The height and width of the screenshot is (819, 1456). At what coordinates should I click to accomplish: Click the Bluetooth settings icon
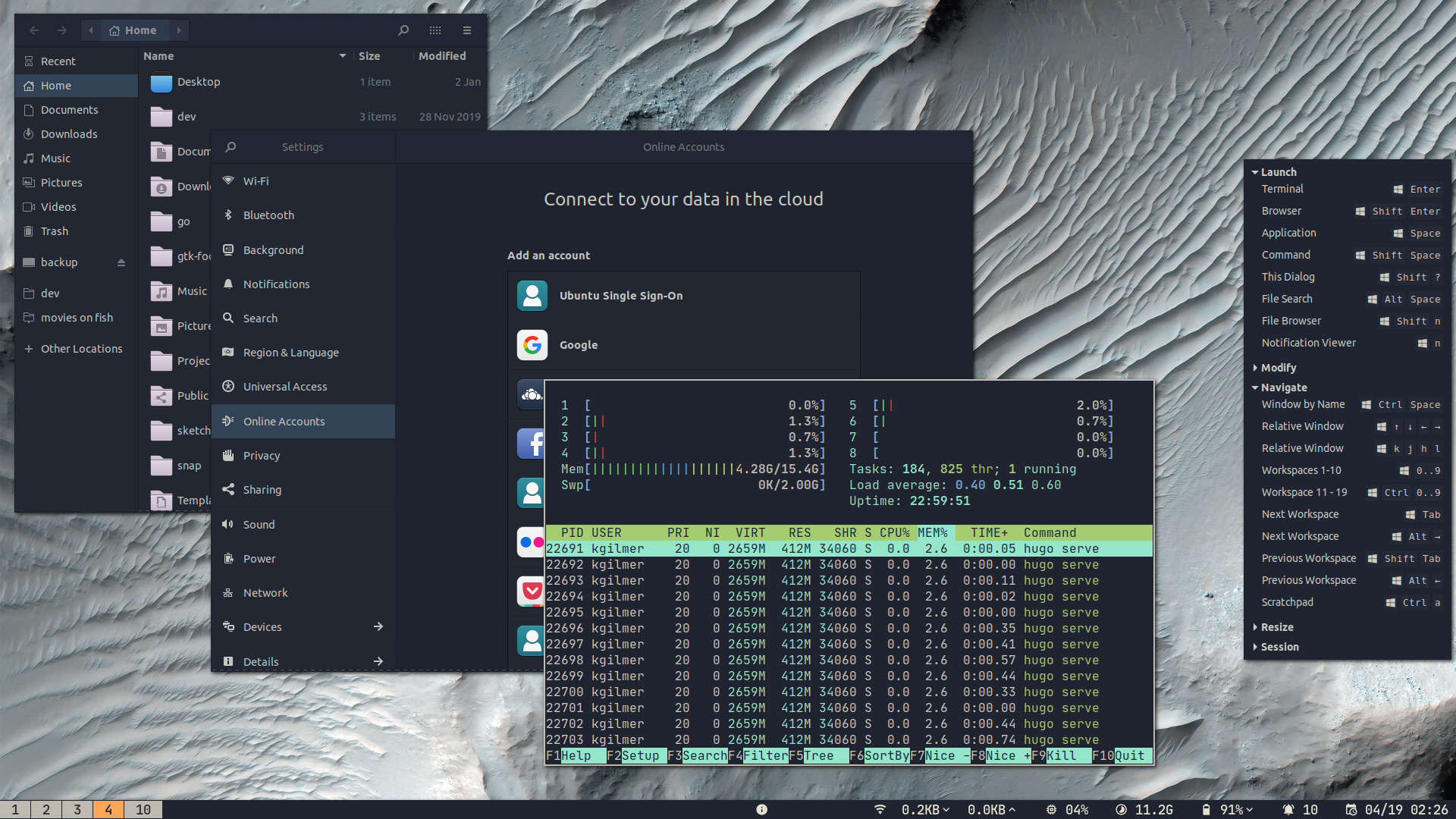click(x=230, y=214)
